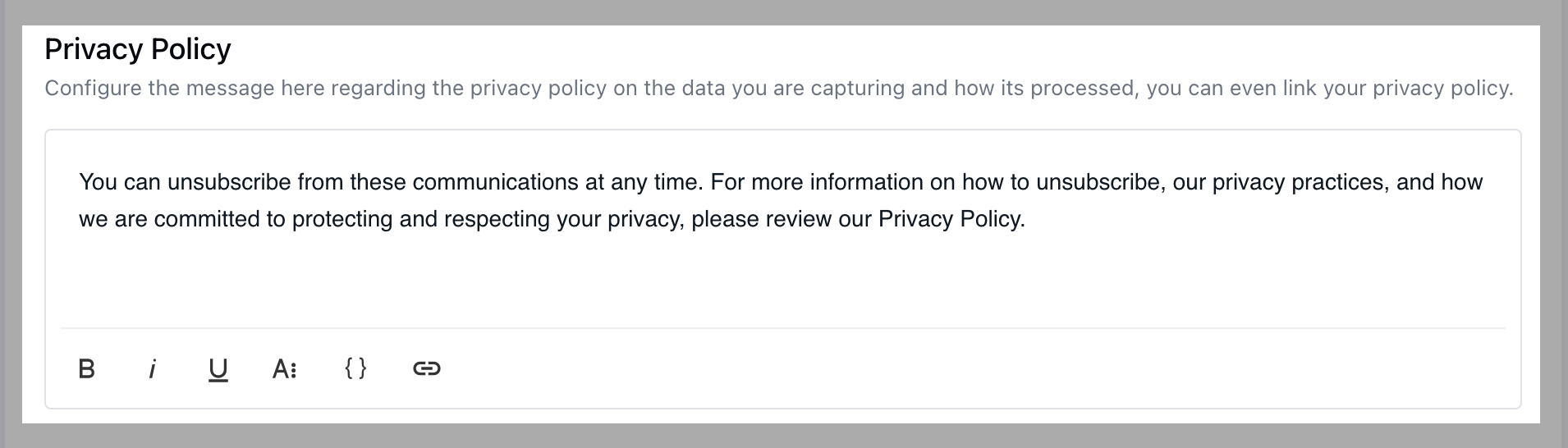Underline text using the U icon
This screenshot has height=448, width=1568.
pos(218,370)
